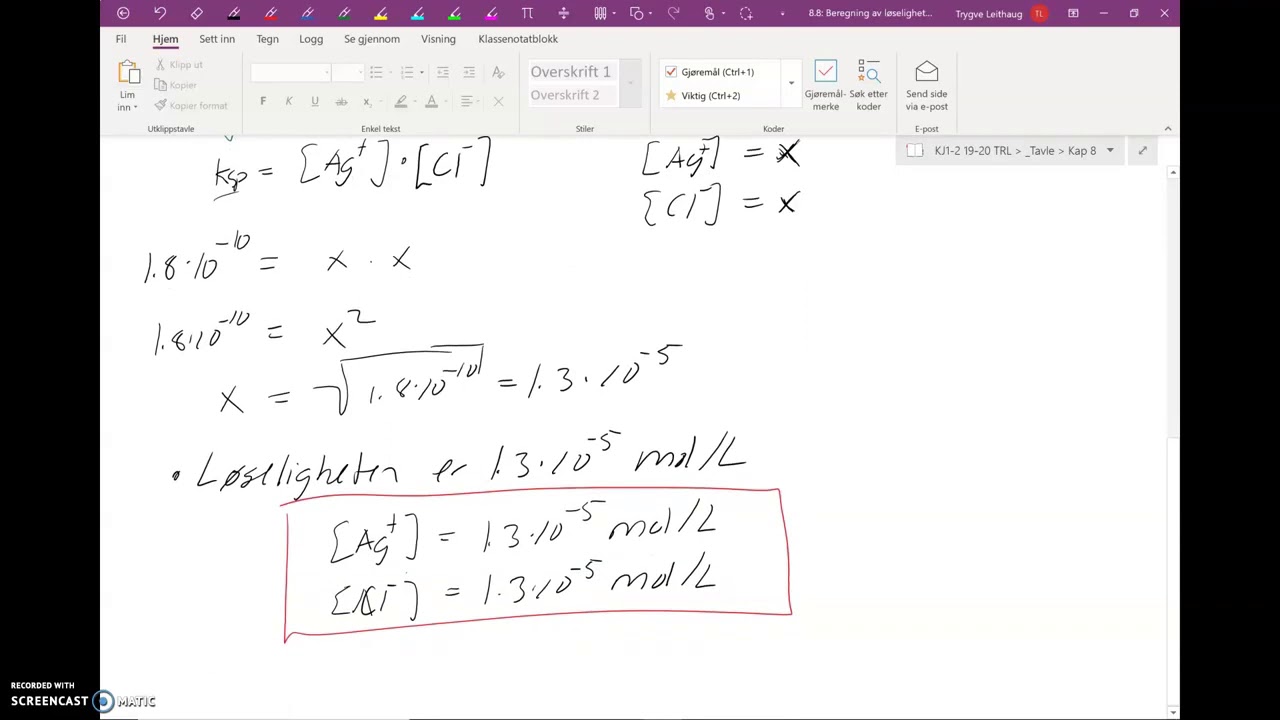Viewport: 1280px width, 720px height.
Task: Decrease the indent
Action: (442, 72)
